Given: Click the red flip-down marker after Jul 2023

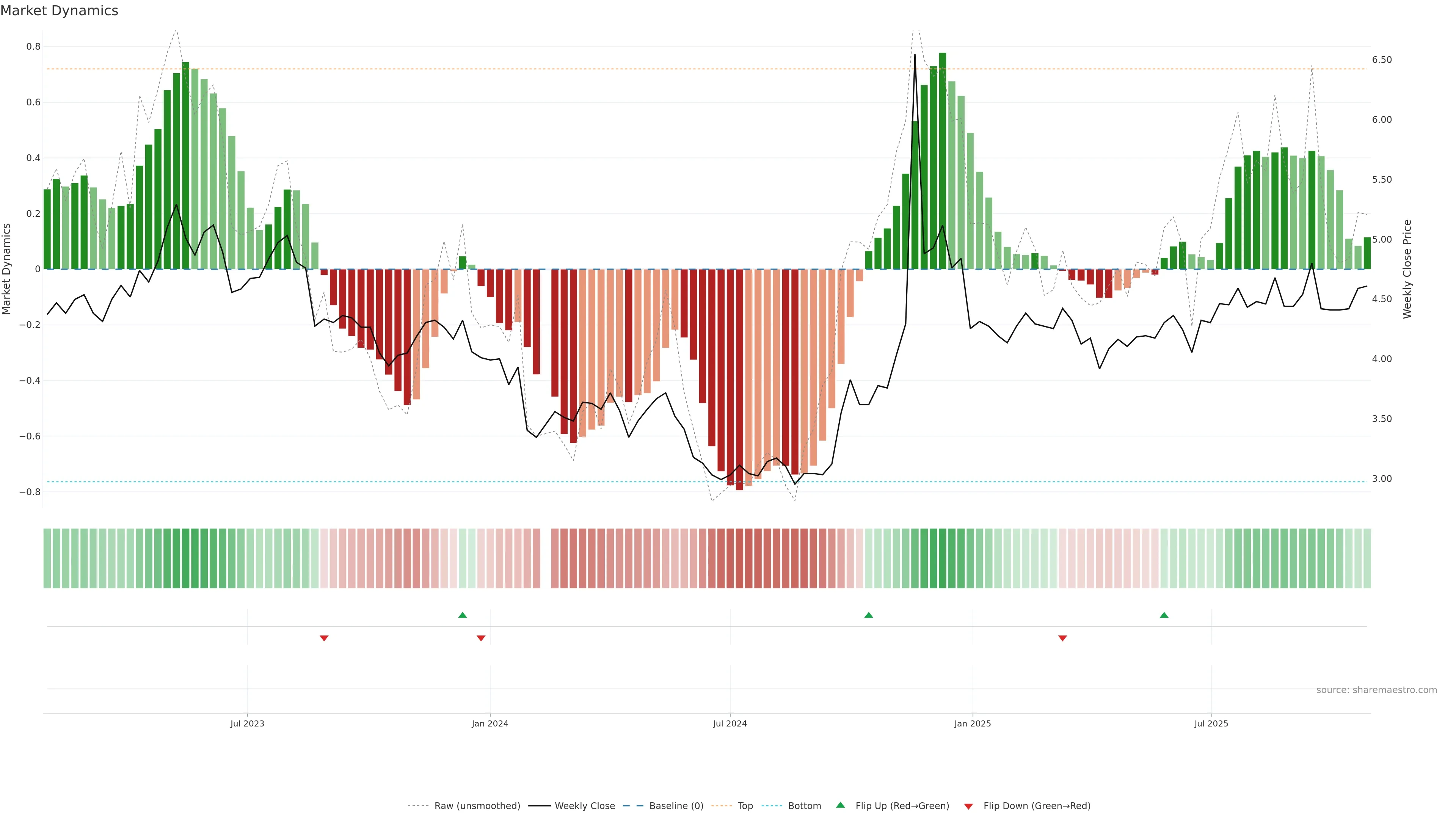Looking at the screenshot, I should coord(324,638).
